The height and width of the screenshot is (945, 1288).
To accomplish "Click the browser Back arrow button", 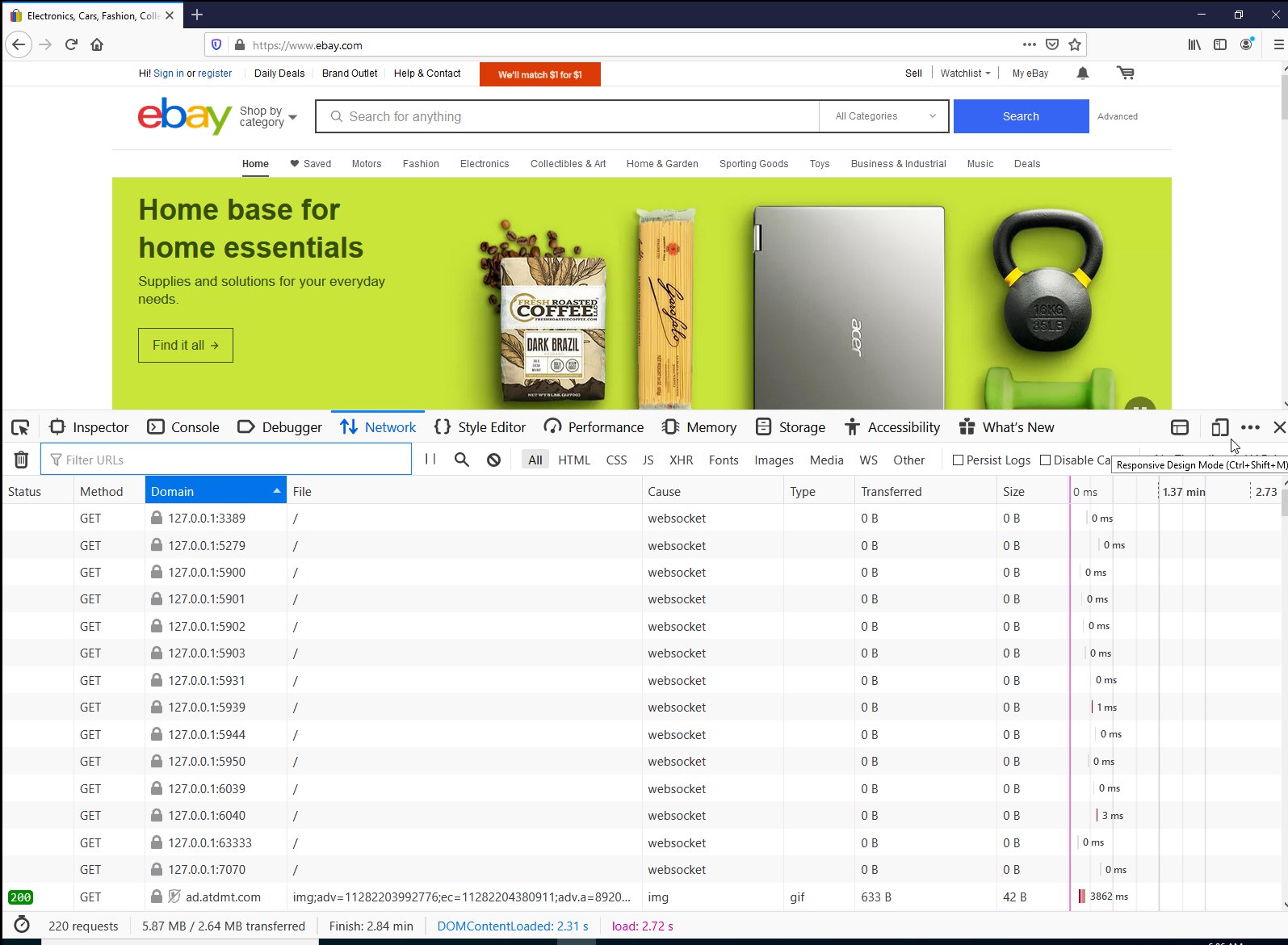I will pyautogui.click(x=19, y=44).
